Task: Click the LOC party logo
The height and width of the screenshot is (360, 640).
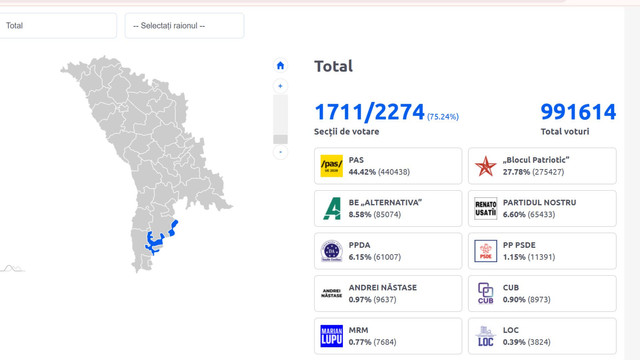Action: [x=485, y=336]
